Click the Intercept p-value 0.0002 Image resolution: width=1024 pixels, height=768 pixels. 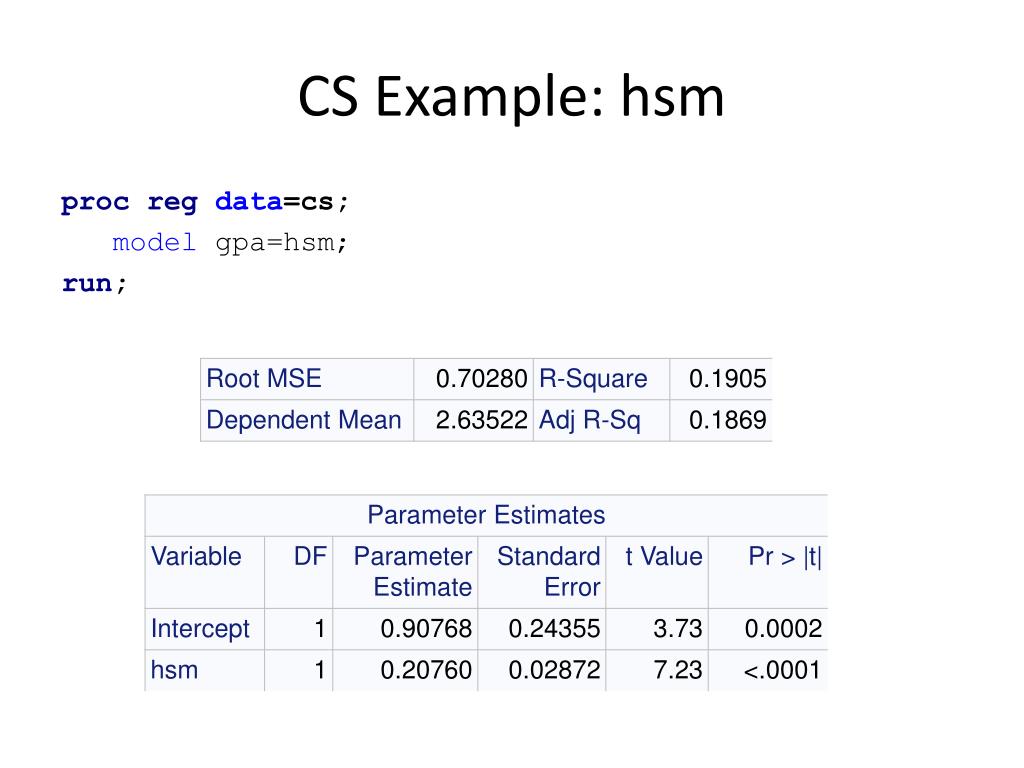pos(783,629)
